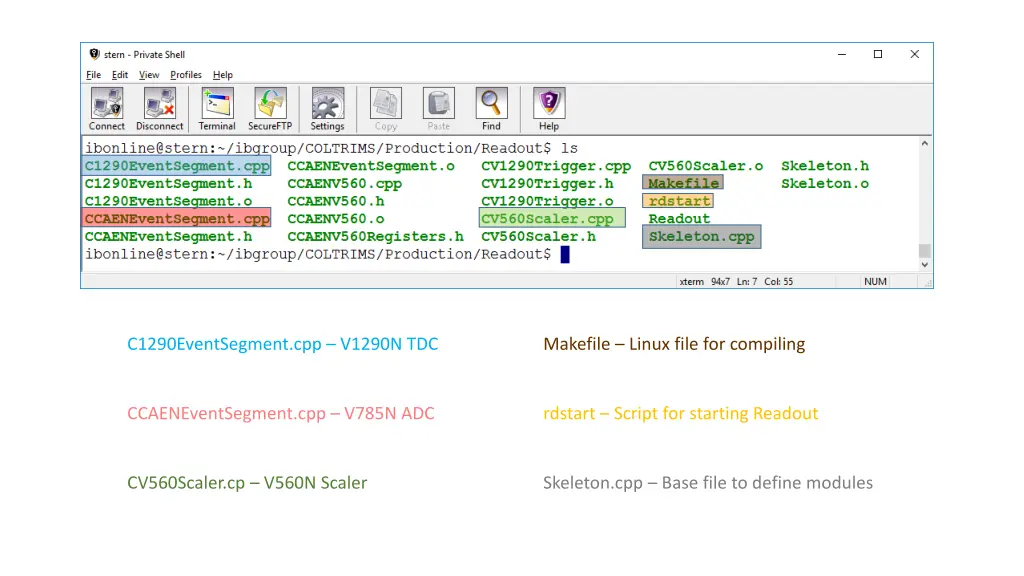Click the Help book icon
Viewport: 1024px width, 576px height.
coord(548,104)
